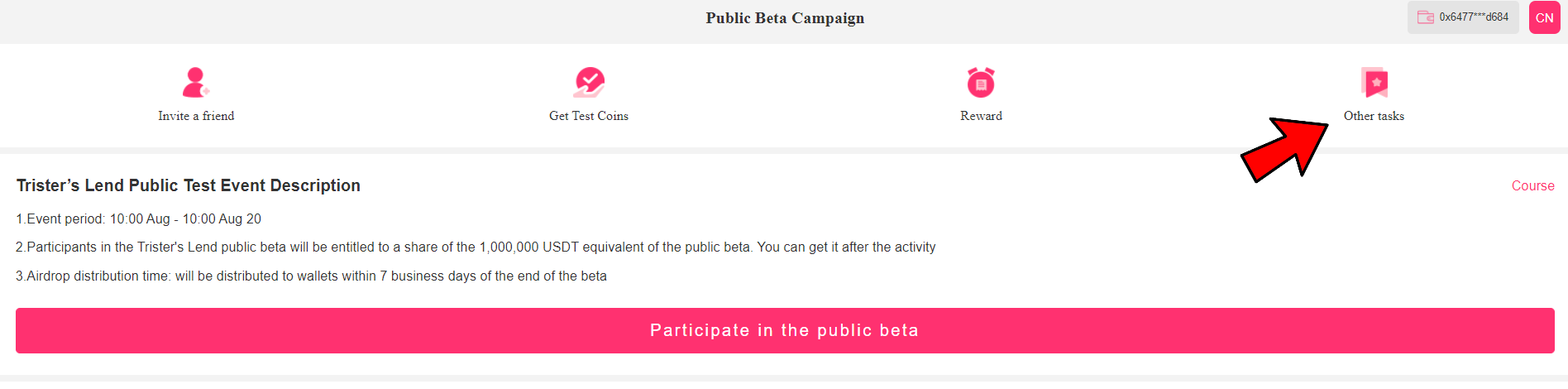This screenshot has width=1568, height=389.
Task: Click the Airdrop distribution time text line
Action: pyautogui.click(x=311, y=276)
